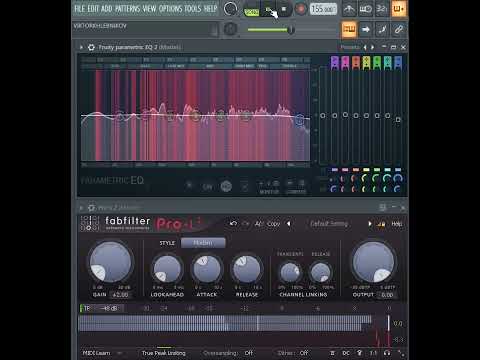This screenshot has height=360, width=480.
Task: Click the orange band 3 token in EQ
Action: coord(356,63)
